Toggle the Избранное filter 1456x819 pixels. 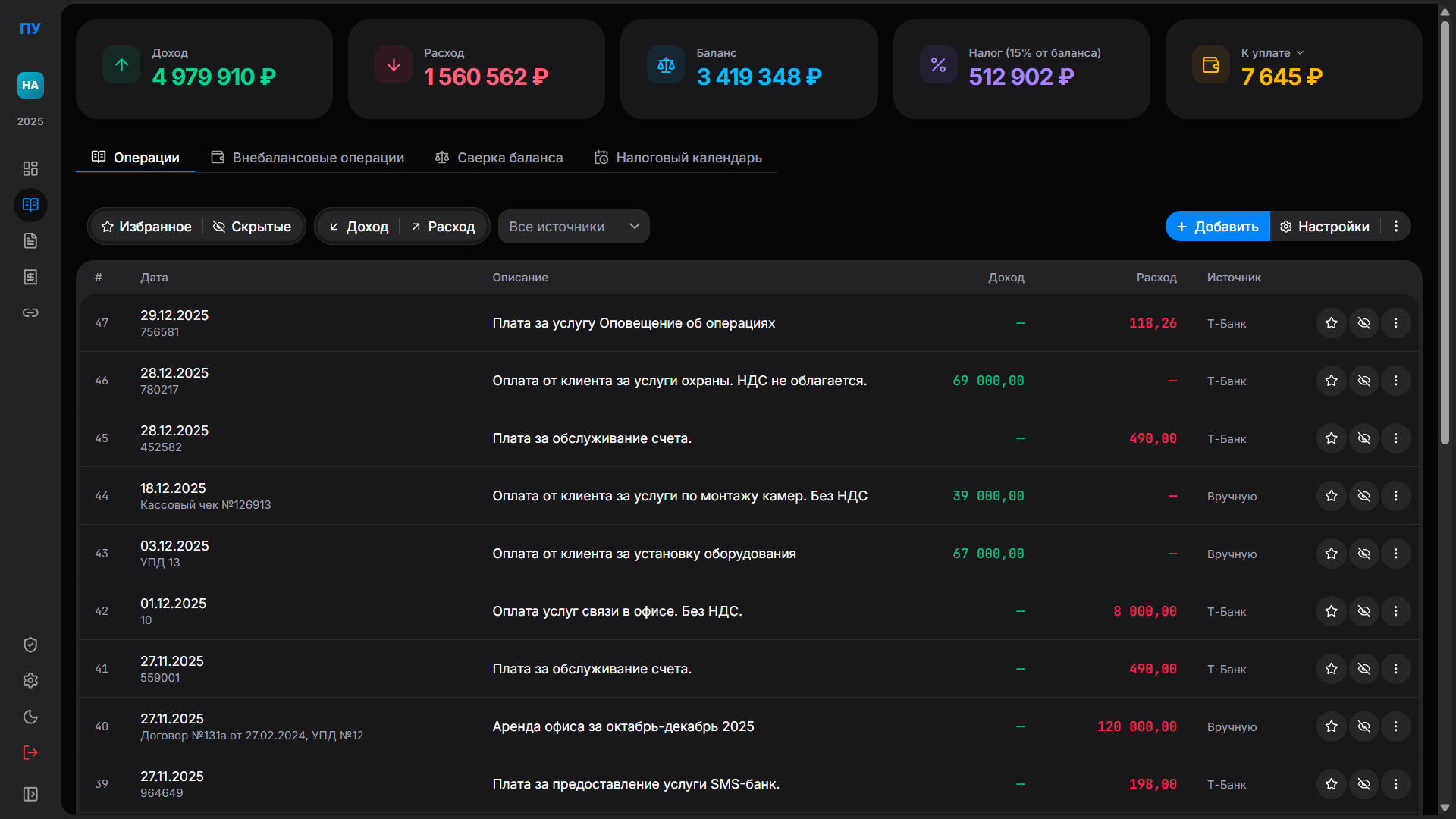click(x=146, y=227)
